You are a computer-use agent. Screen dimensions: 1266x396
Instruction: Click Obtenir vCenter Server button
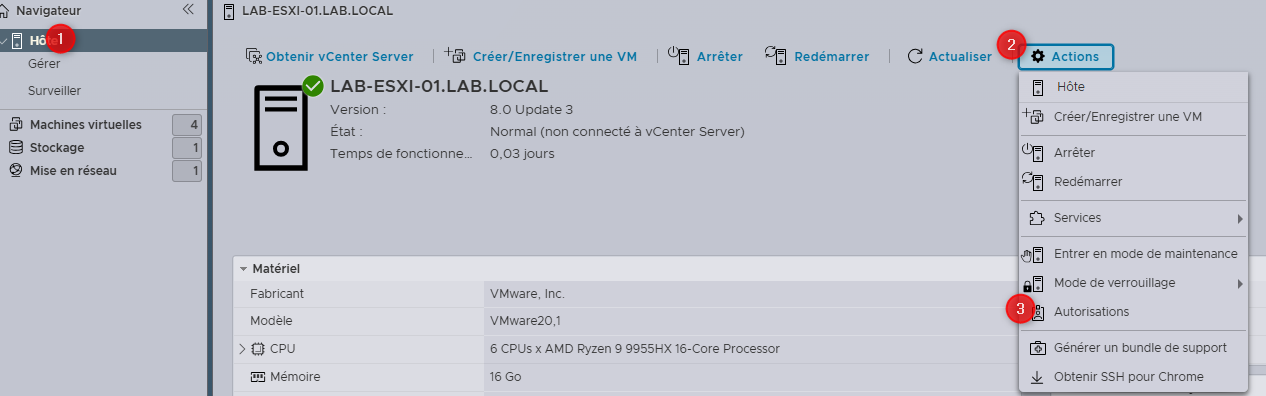coord(330,57)
